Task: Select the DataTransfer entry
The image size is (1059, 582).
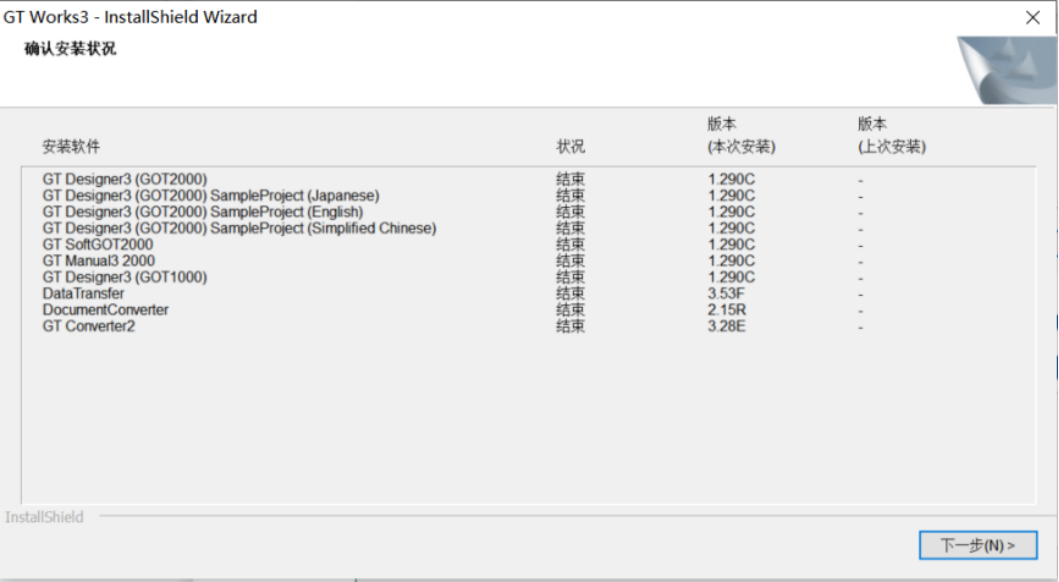Action: (83, 294)
